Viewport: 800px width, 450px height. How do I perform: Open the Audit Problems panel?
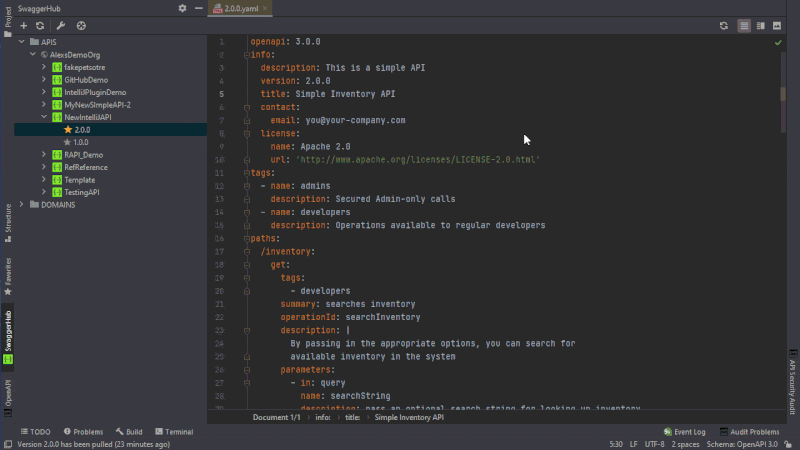click(x=749, y=432)
